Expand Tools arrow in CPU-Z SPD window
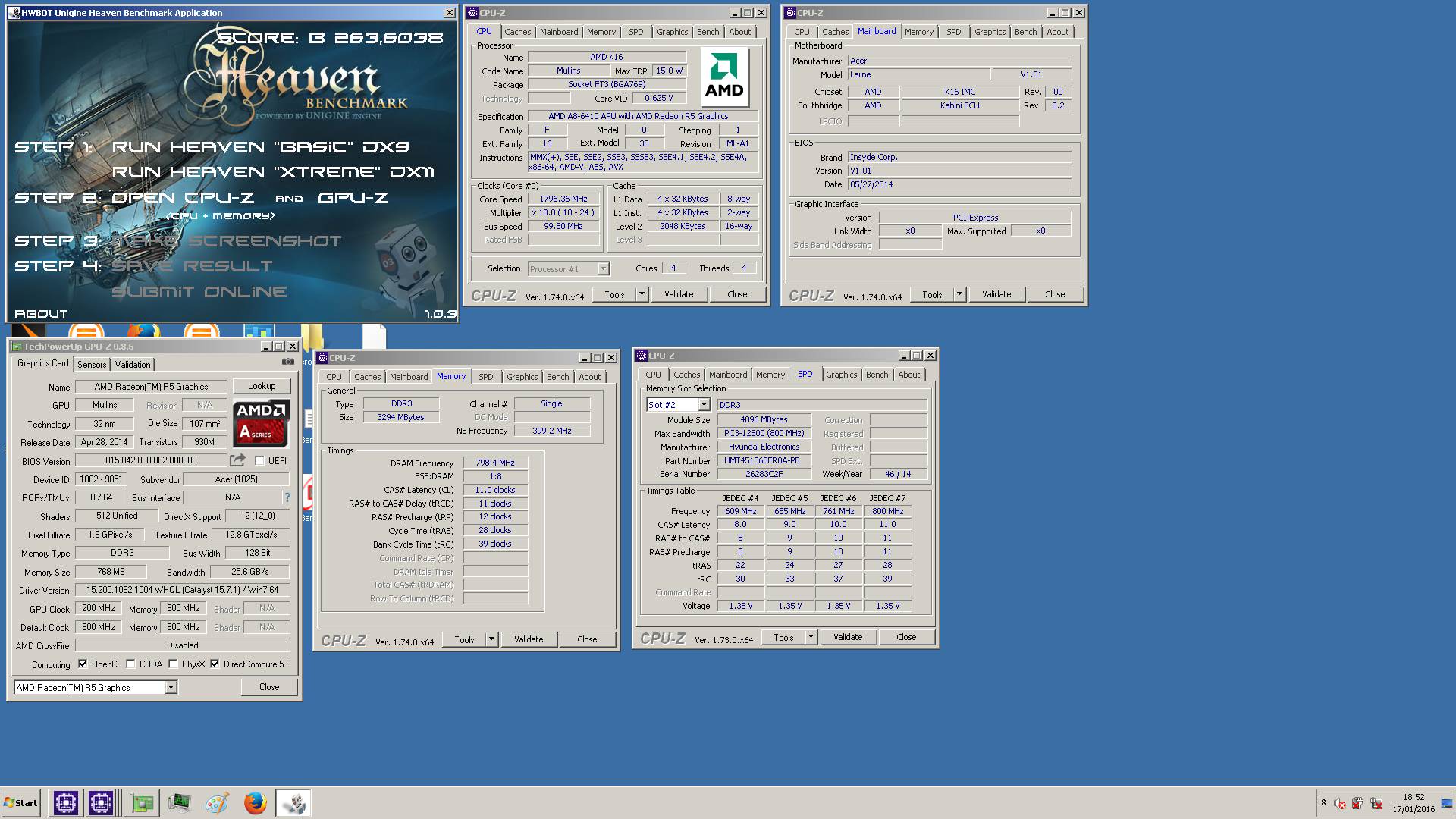Screen dimensions: 1456x819 [811, 637]
